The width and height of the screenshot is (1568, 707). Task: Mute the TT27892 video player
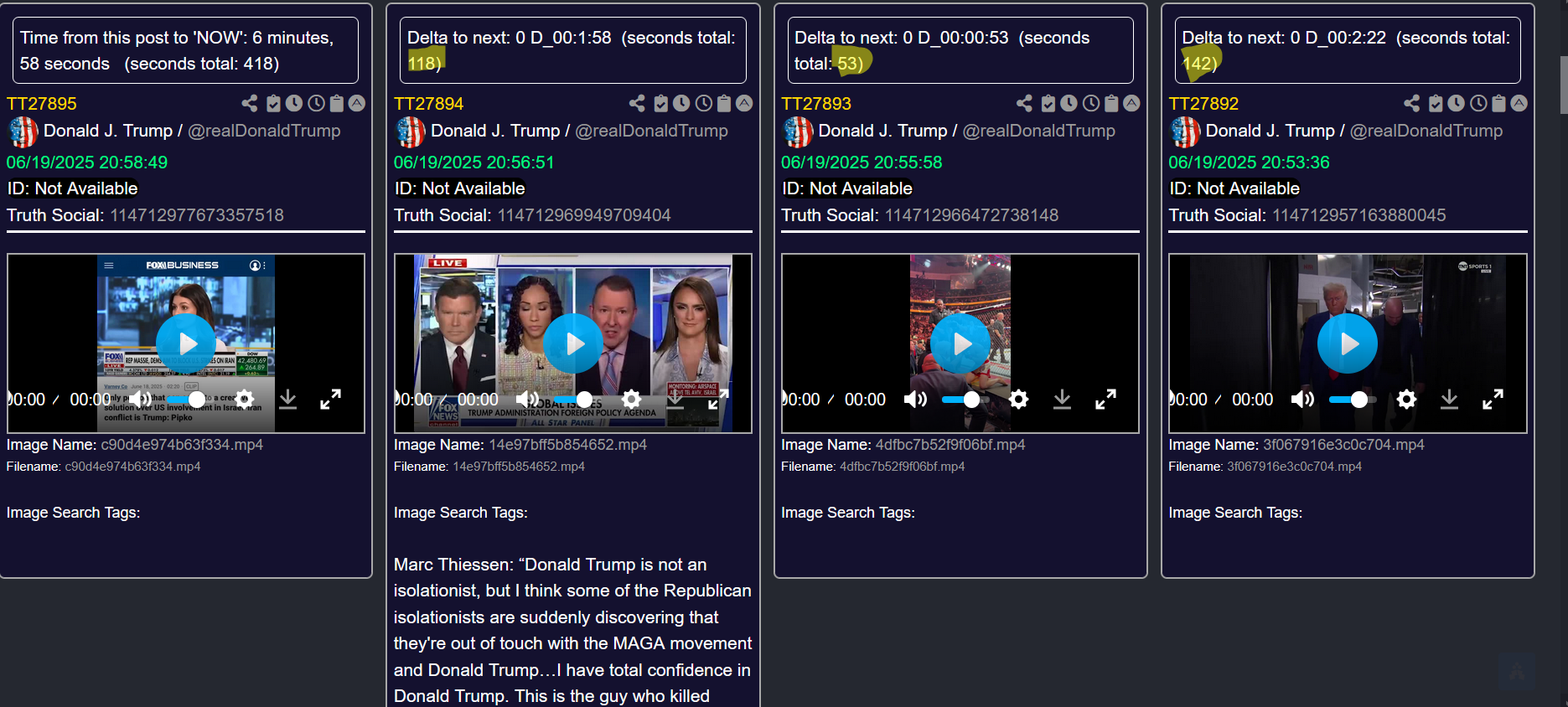[x=1302, y=399]
